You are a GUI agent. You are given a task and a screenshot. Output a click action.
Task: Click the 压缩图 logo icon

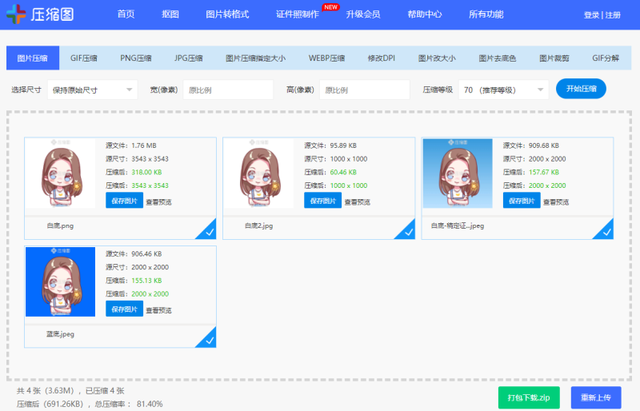(x=16, y=14)
